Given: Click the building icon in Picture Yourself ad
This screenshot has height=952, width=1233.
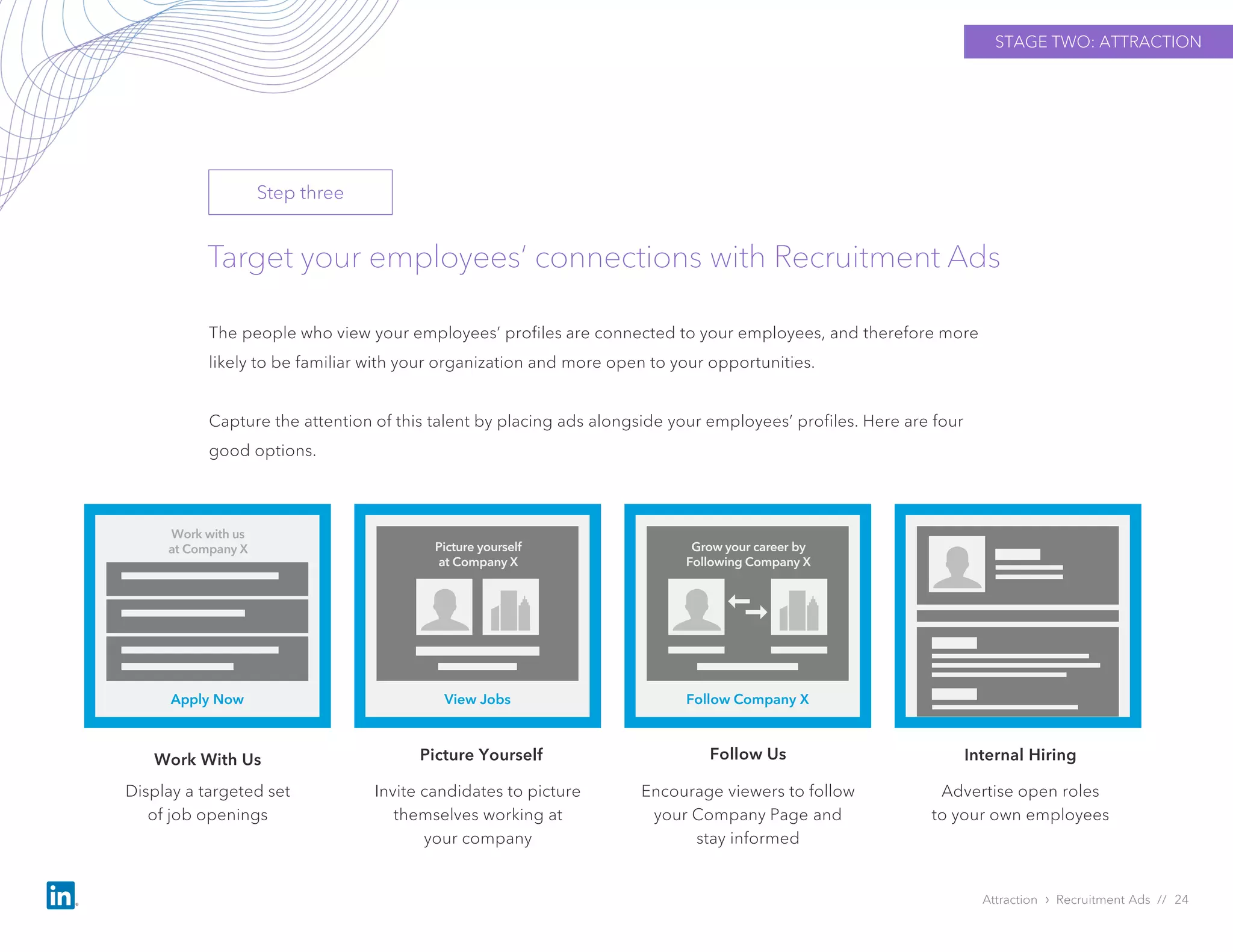Looking at the screenshot, I should coord(511,607).
